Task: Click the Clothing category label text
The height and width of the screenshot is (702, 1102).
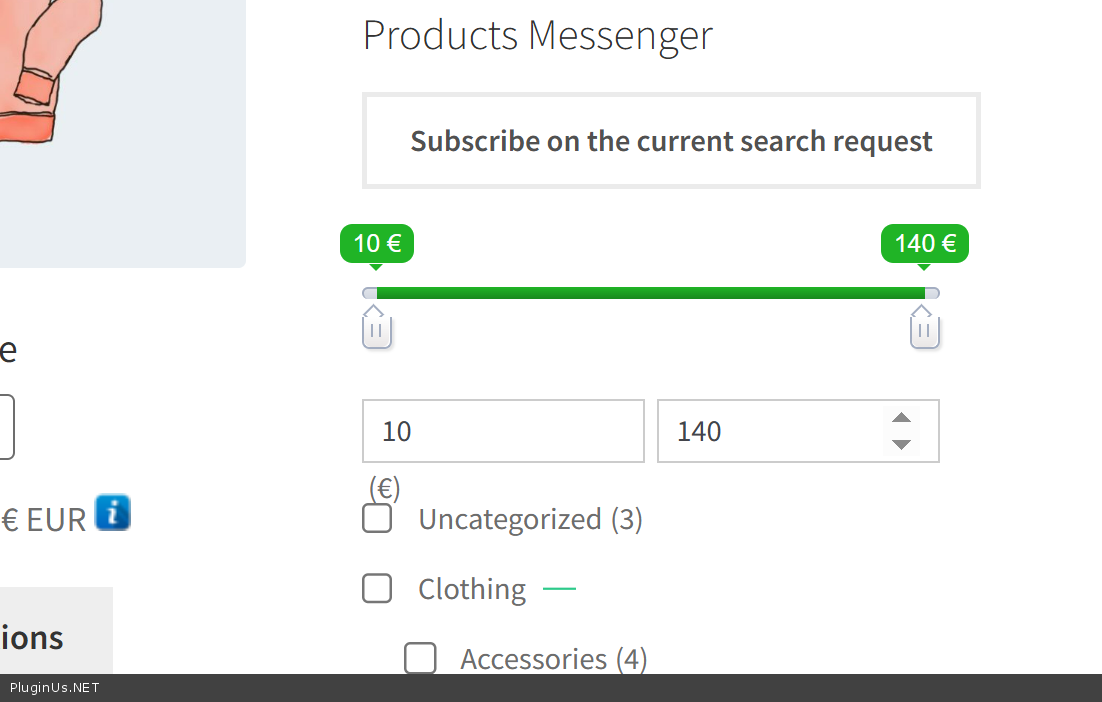Action: coord(472,589)
